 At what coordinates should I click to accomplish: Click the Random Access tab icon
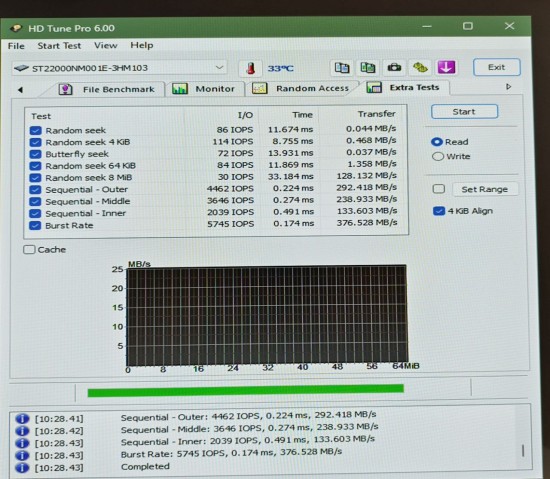260,88
